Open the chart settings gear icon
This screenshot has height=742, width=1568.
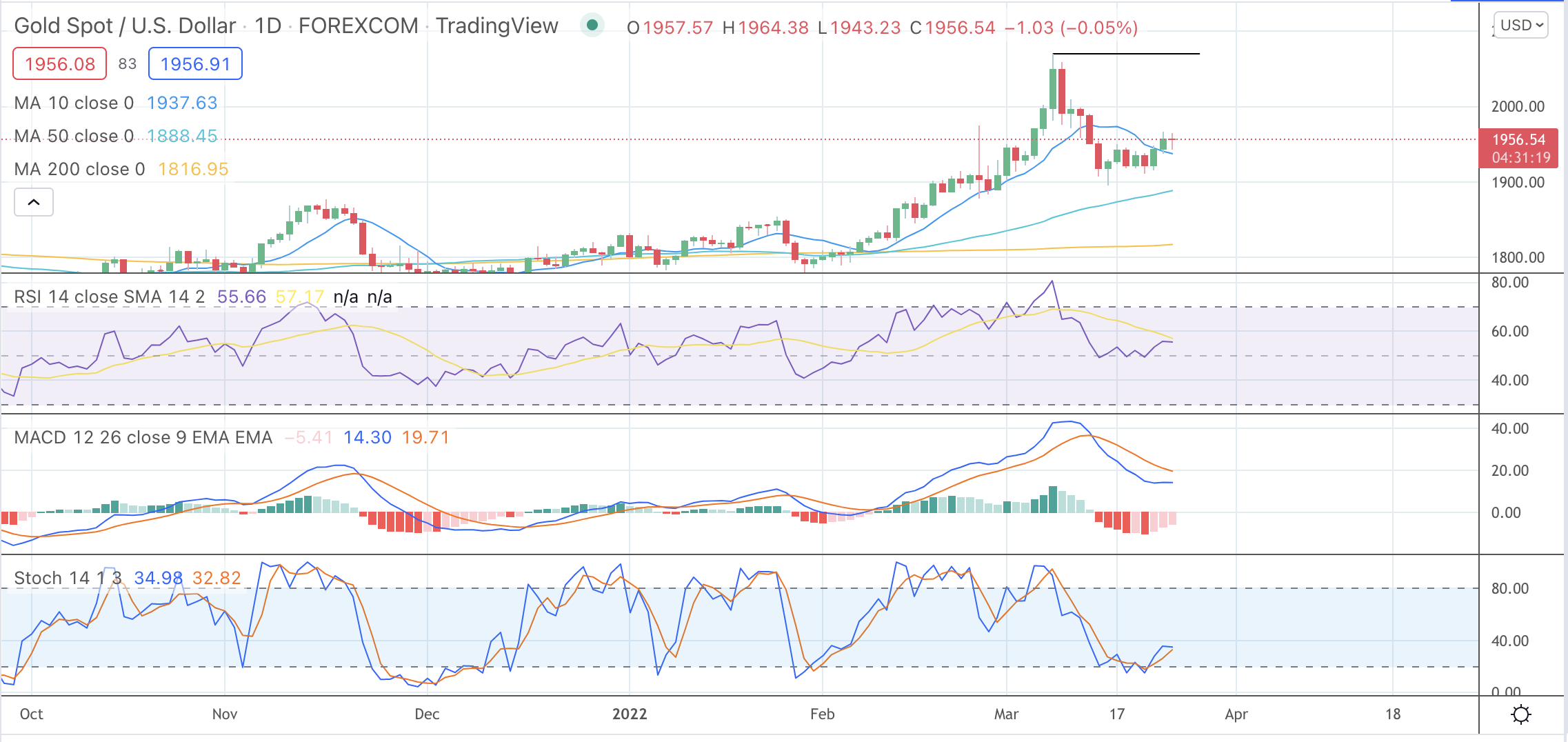(x=1520, y=714)
